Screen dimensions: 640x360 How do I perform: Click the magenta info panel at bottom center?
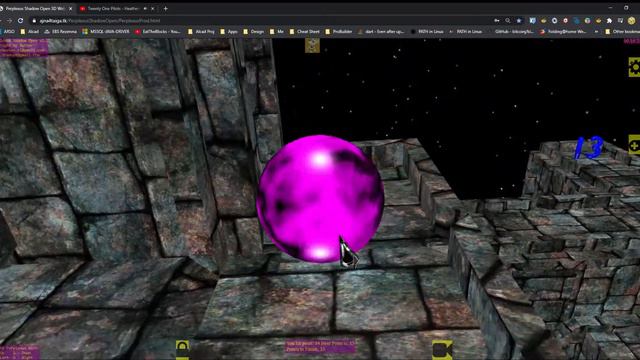pyautogui.click(x=320, y=346)
